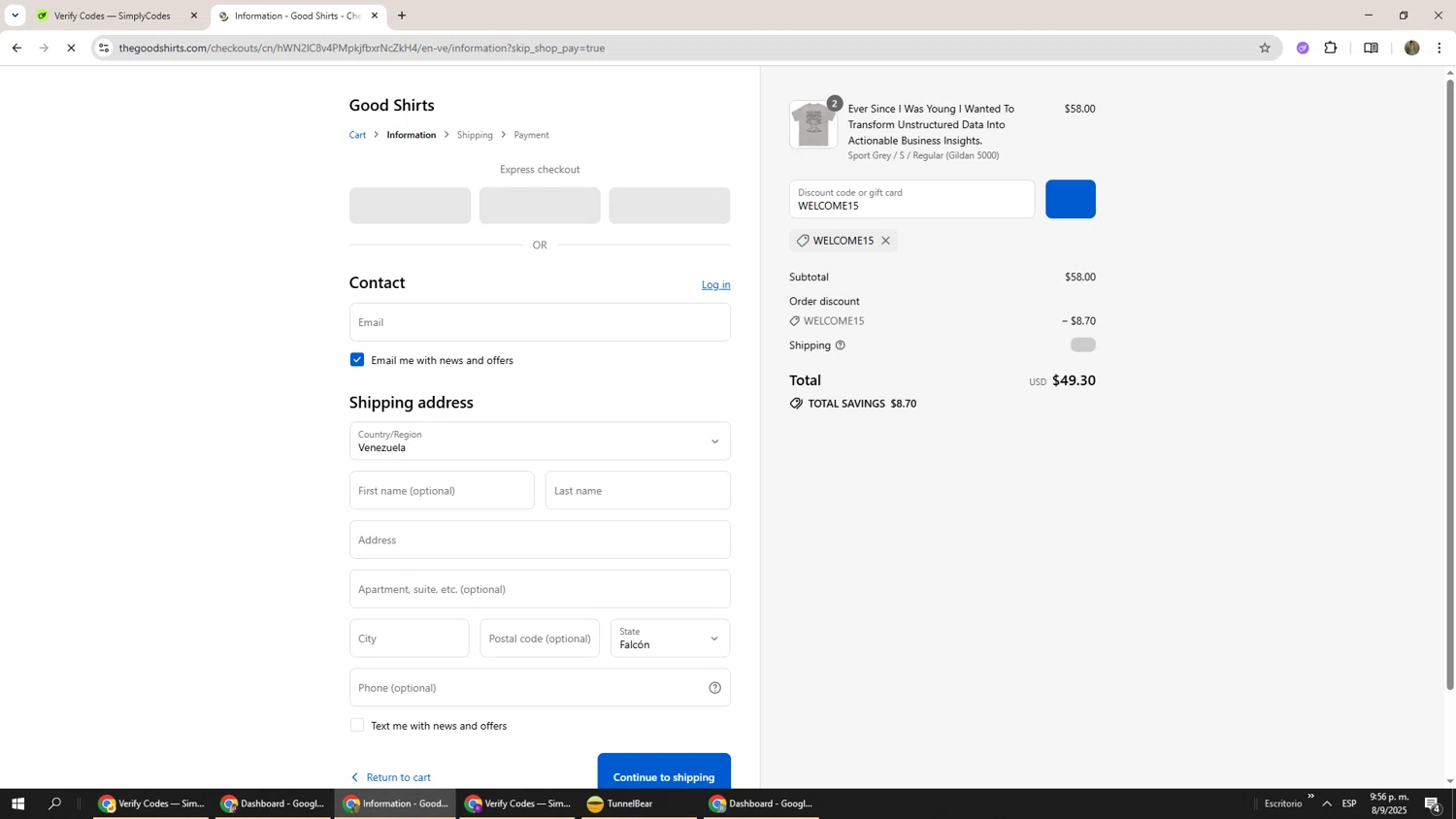Open the State dropdown showing Falcón
This screenshot has width=1456, height=819.
pos(670,639)
